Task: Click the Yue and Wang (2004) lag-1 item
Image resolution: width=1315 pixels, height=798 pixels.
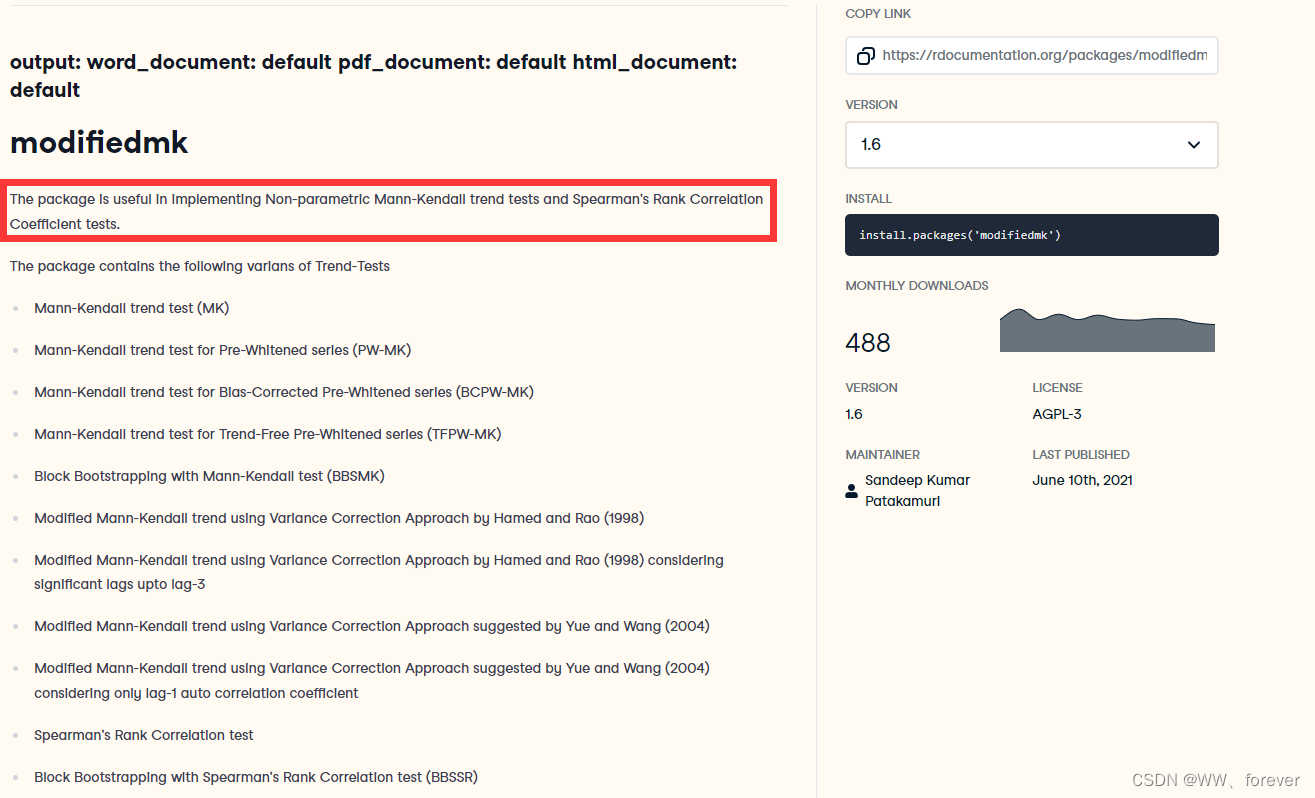Action: [x=372, y=680]
